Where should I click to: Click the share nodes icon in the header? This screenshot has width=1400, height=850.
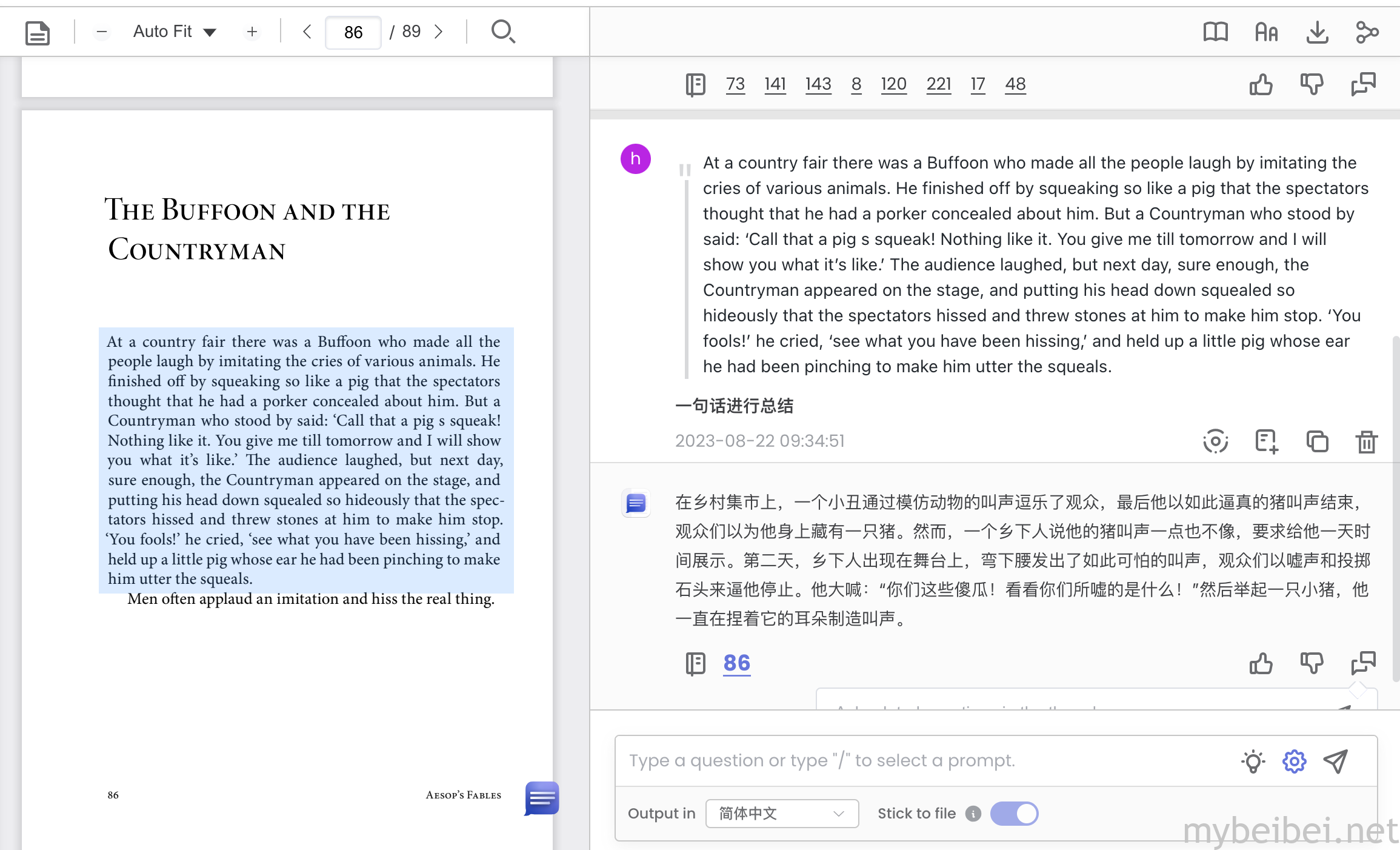[1367, 32]
